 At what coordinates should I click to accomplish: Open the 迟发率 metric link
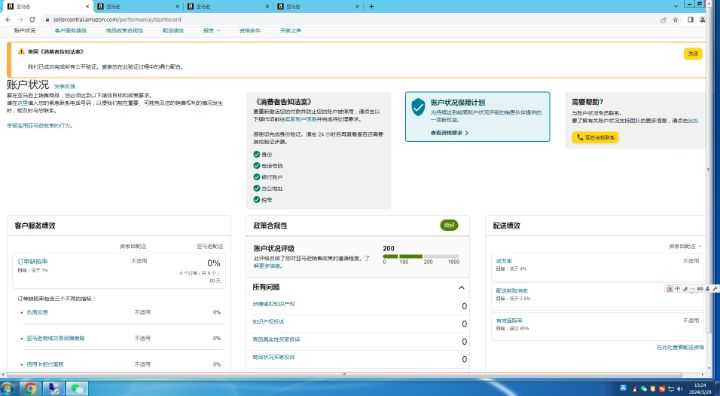pyautogui.click(x=504, y=261)
